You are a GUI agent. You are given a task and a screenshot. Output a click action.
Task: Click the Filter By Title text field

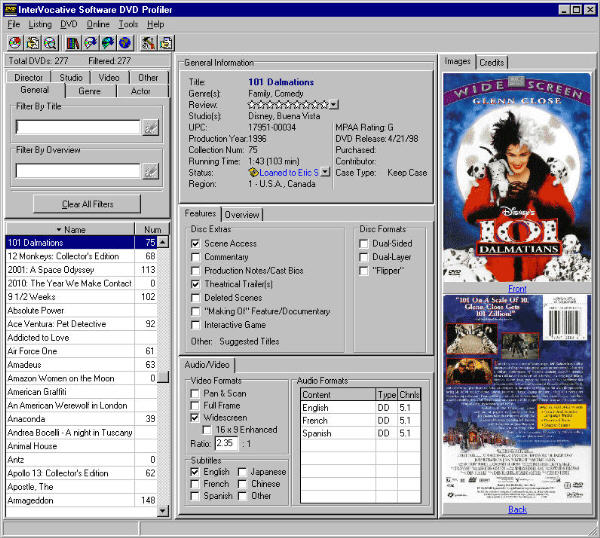click(x=78, y=127)
